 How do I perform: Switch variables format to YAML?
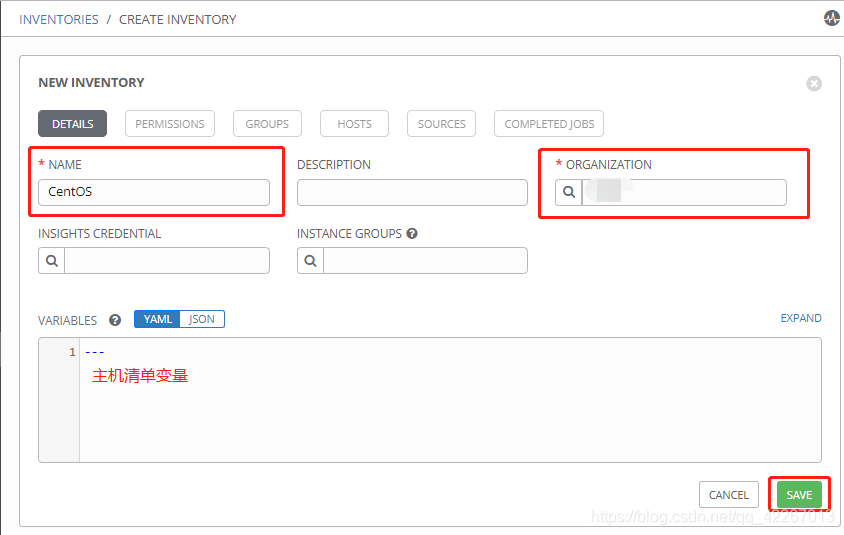coord(157,319)
